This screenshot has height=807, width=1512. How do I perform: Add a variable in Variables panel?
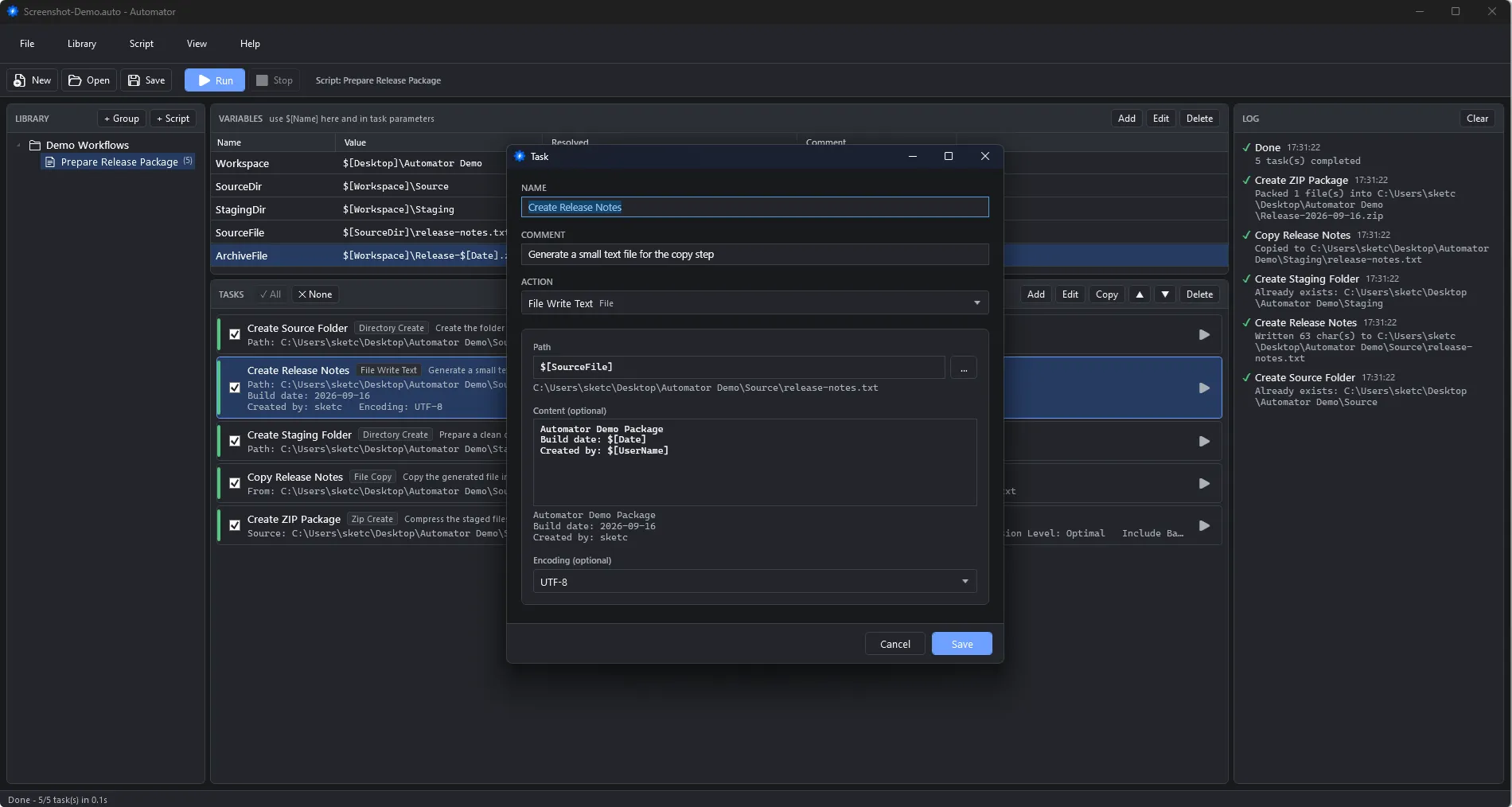pyautogui.click(x=1127, y=119)
